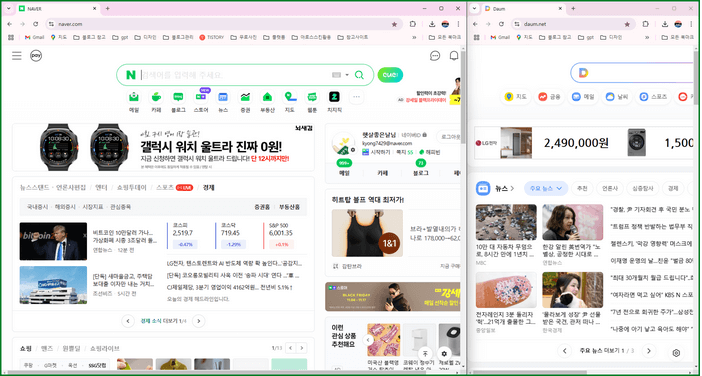702x376 pixels.
Task: Open Naver 부동산 shortcut icon
Action: pyautogui.click(x=267, y=97)
